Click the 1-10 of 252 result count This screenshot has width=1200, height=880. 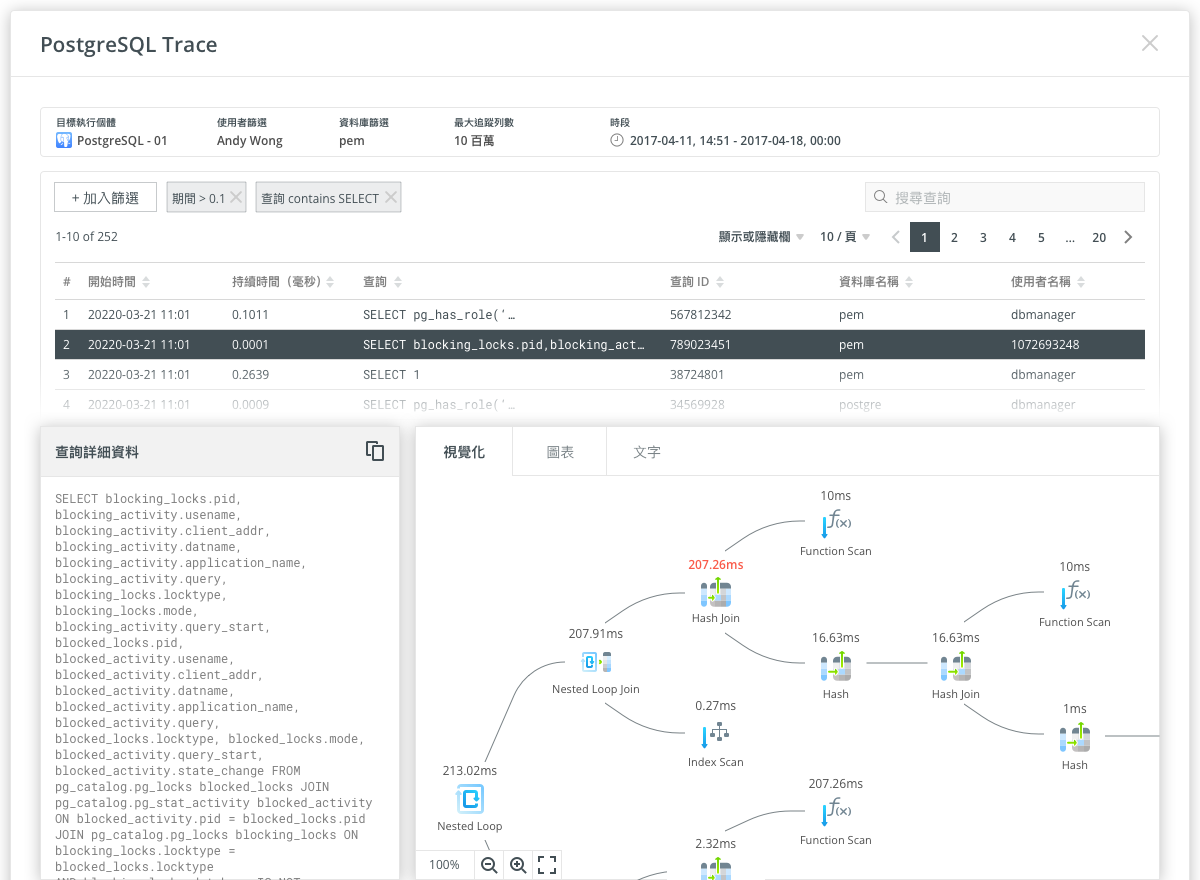tap(87, 237)
